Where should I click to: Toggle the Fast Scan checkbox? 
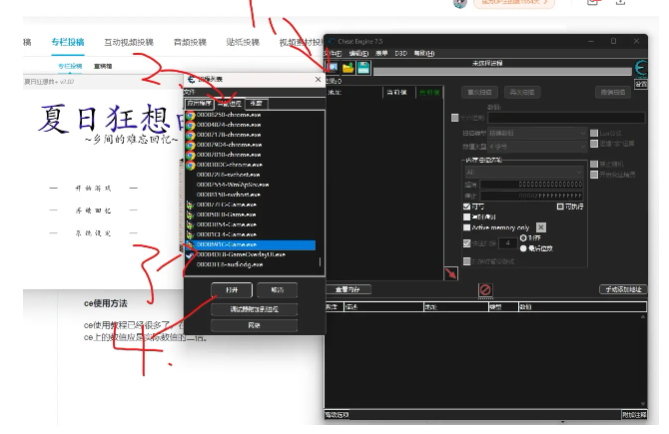click(467, 243)
